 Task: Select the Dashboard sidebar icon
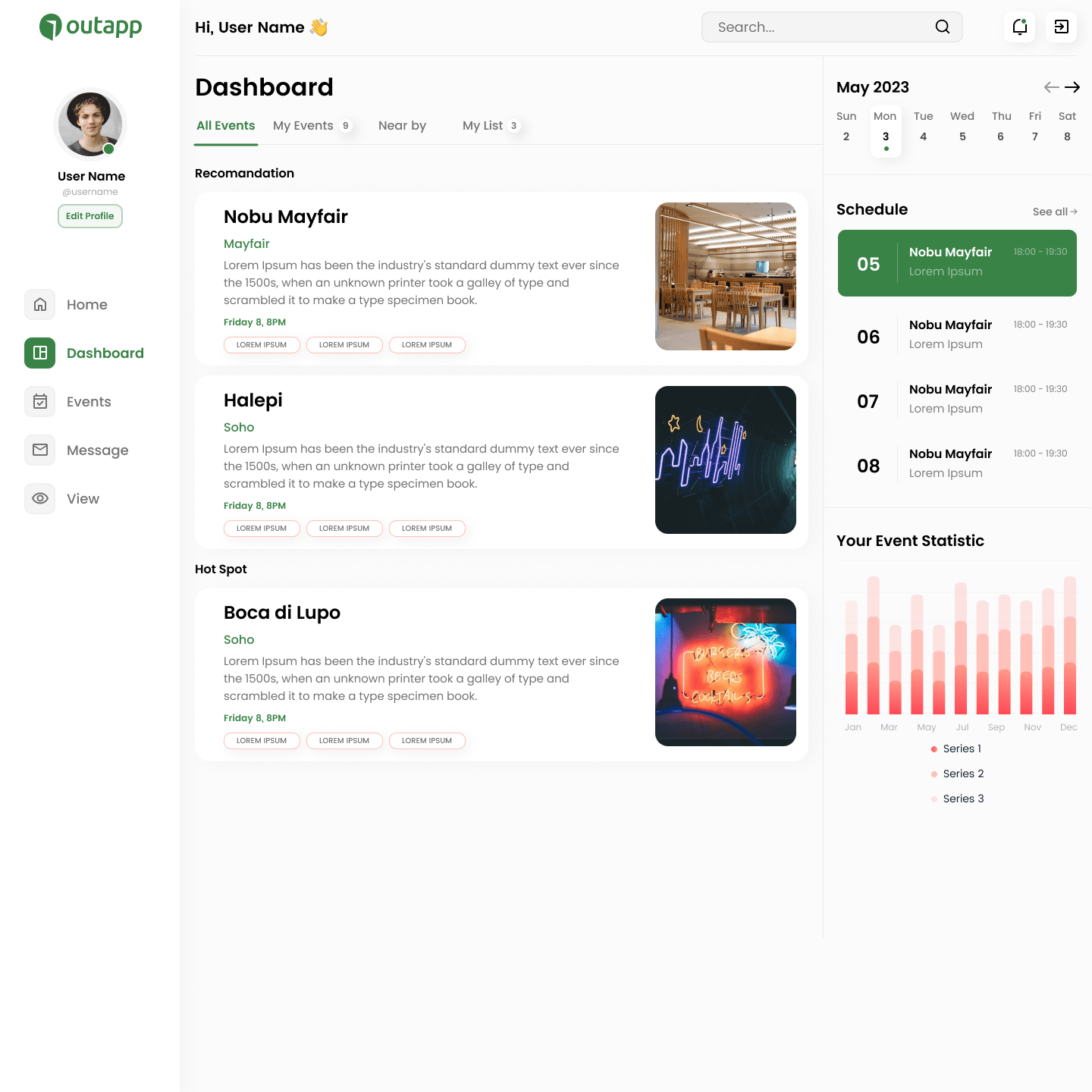click(x=40, y=353)
